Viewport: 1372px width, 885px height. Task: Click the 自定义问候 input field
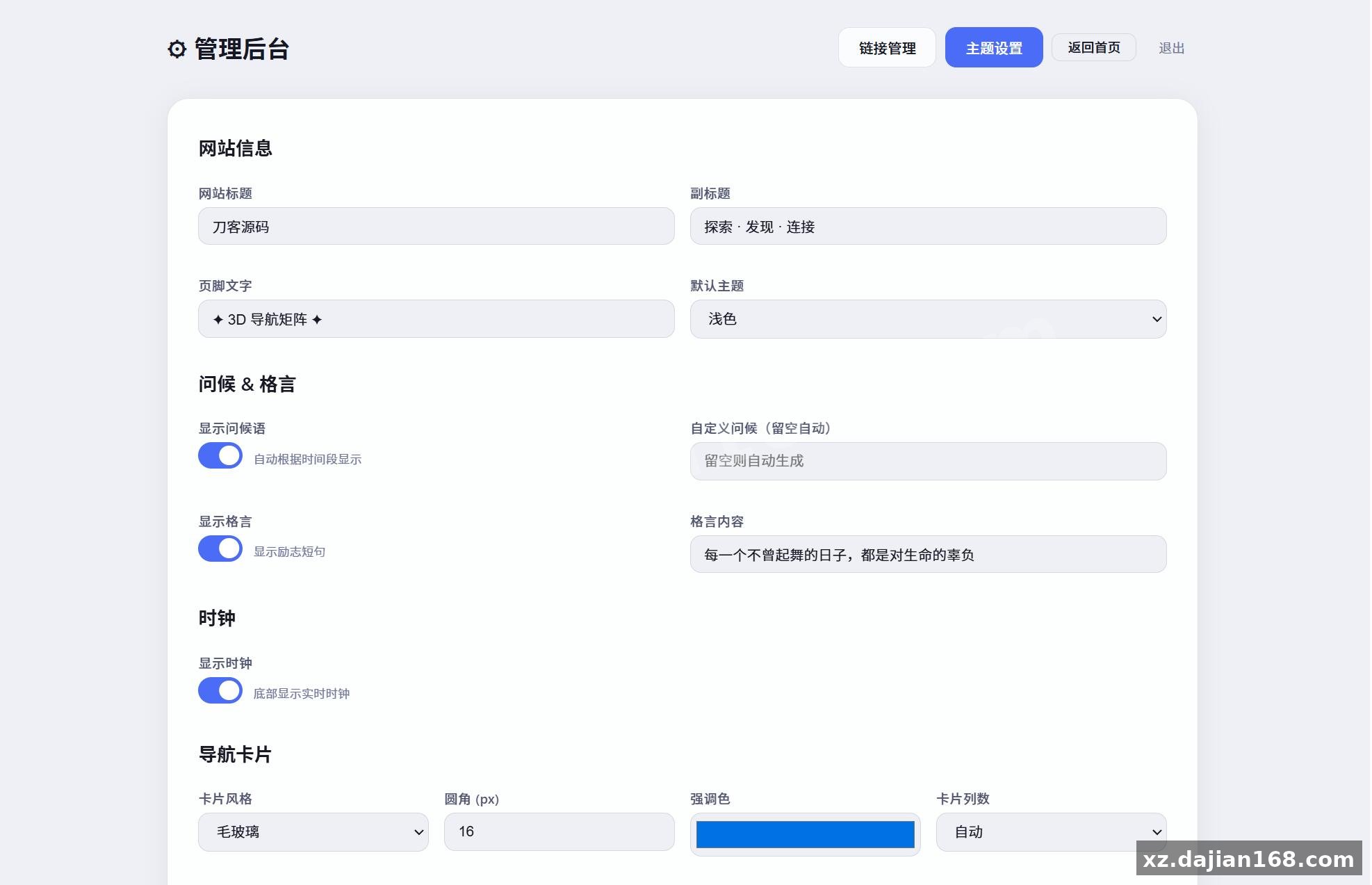928,461
